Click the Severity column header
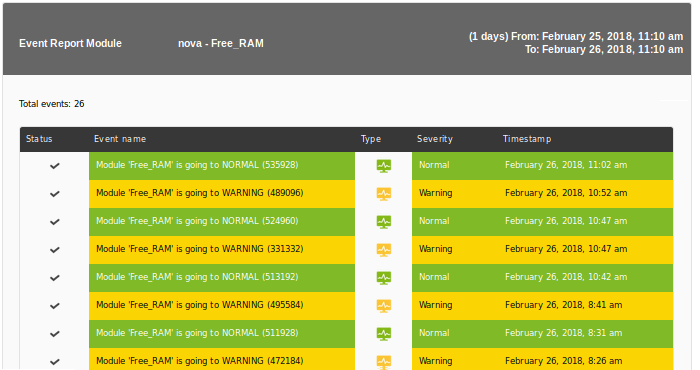 pos(435,139)
